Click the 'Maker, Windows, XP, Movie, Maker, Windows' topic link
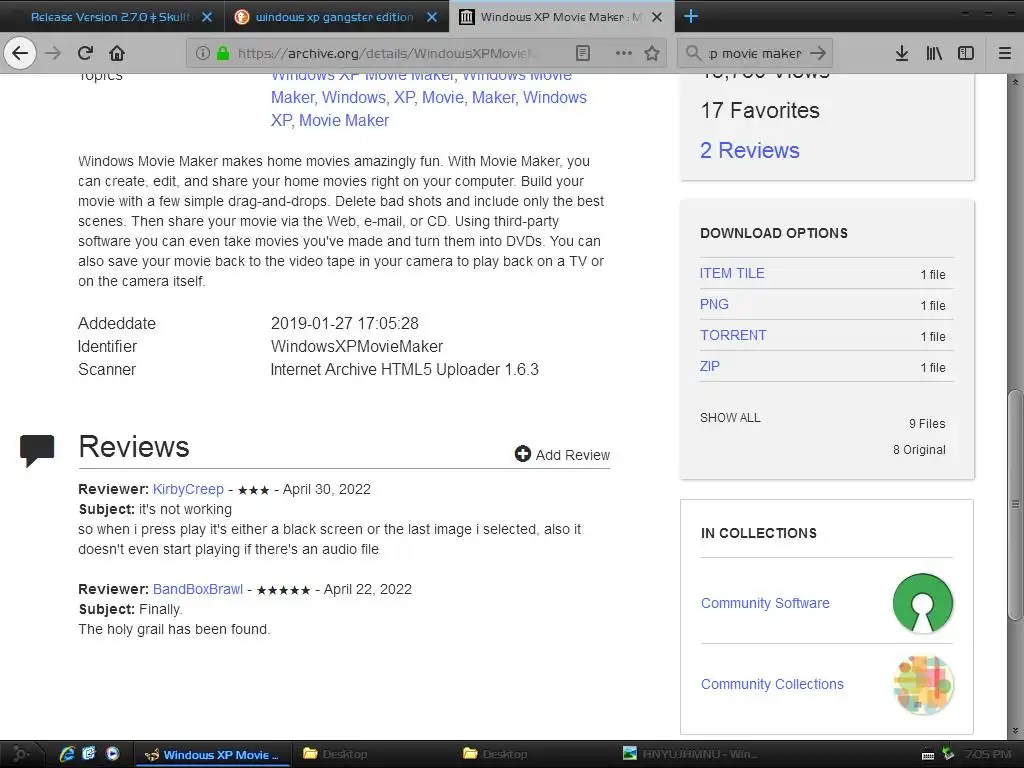 click(x=428, y=97)
